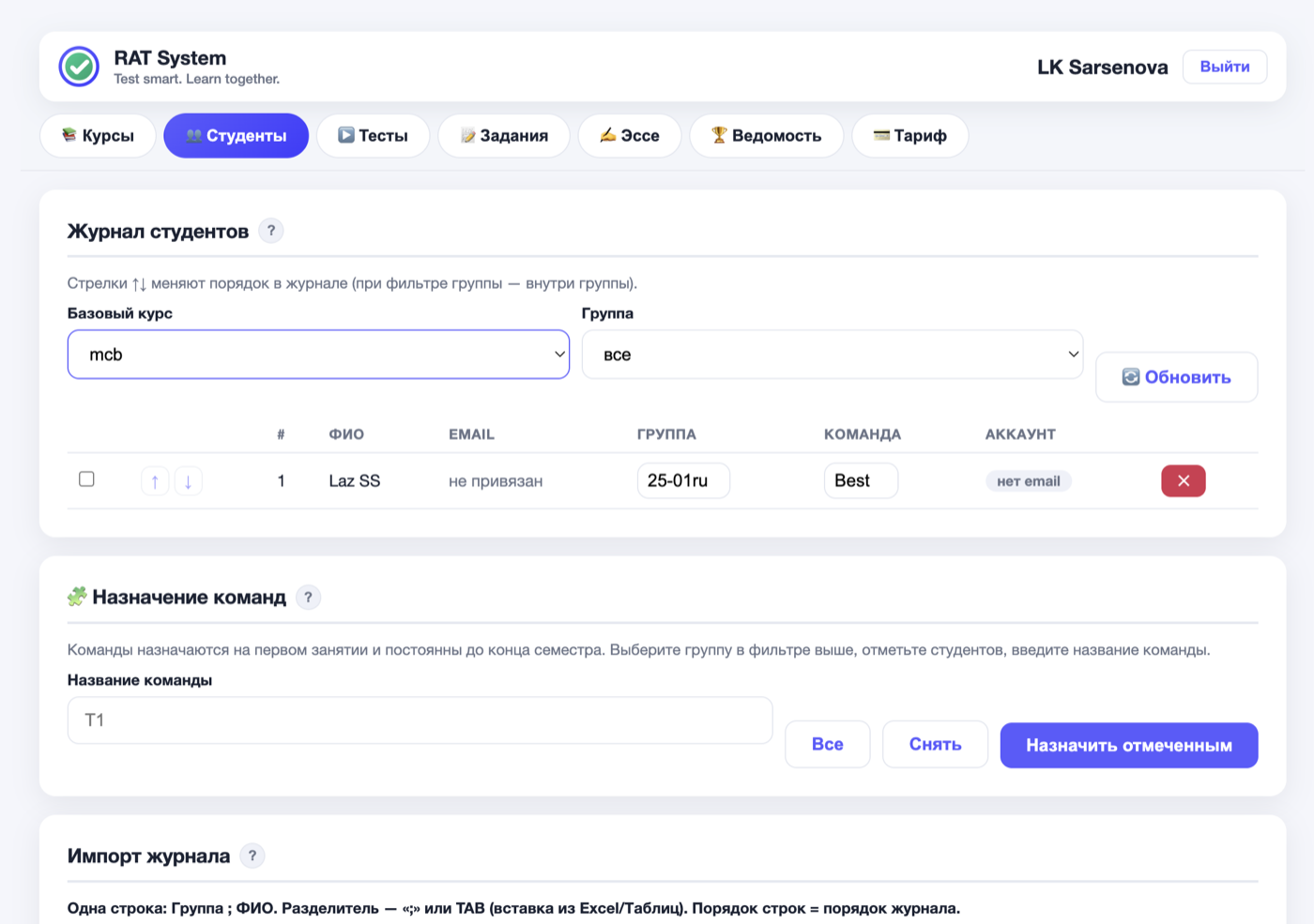Open the Эссе tab
The height and width of the screenshot is (924, 1314).
click(x=630, y=136)
